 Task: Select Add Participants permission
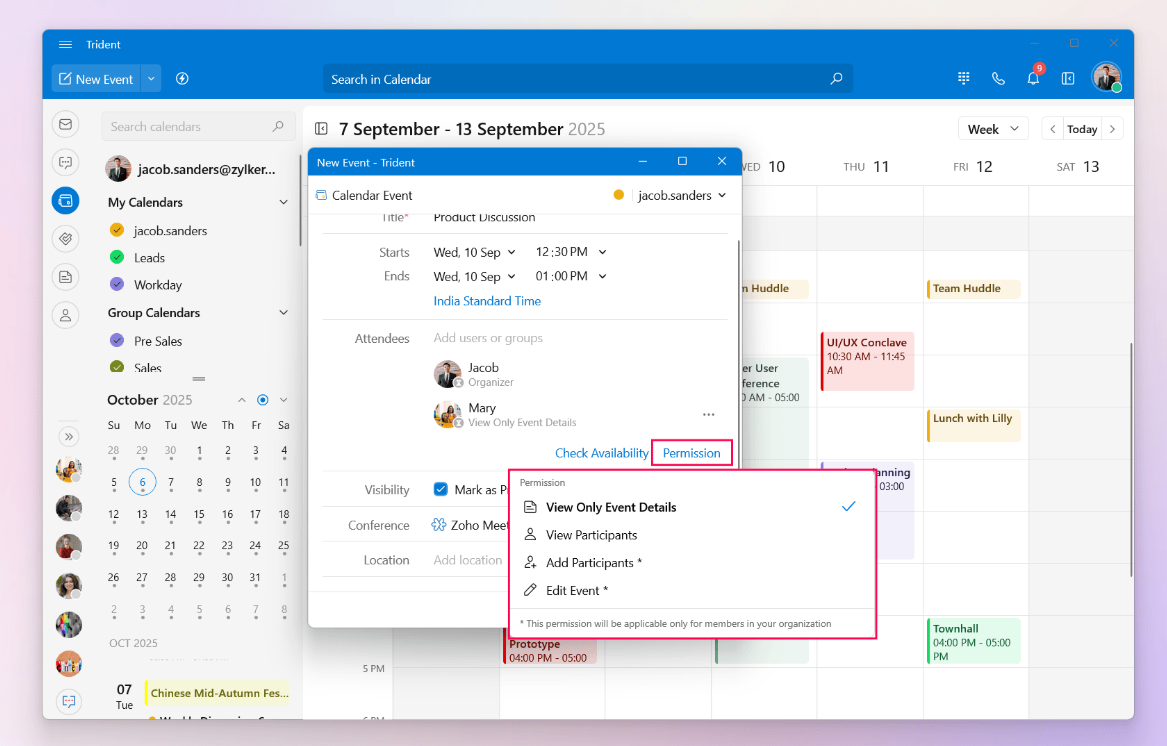[692, 563]
